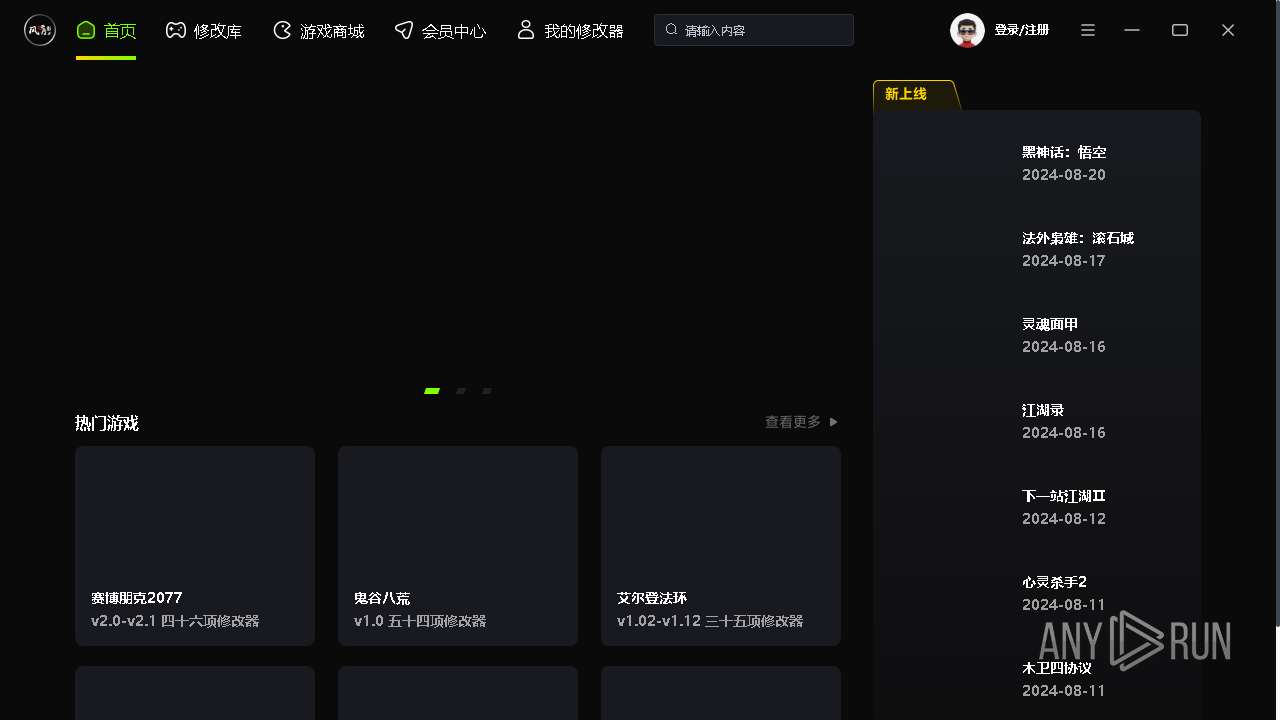Select the third carousel indicator dot
The image size is (1280, 720).
[x=487, y=391]
